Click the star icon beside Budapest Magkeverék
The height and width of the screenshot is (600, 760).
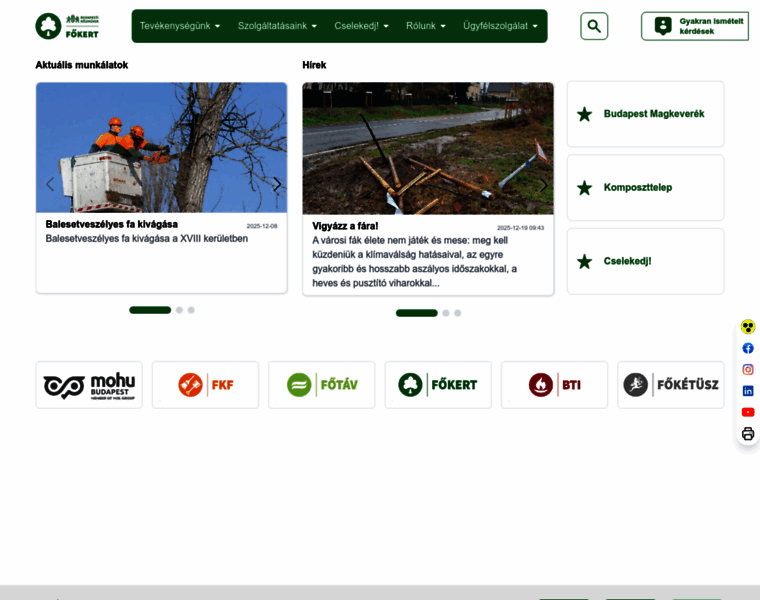pyautogui.click(x=585, y=114)
